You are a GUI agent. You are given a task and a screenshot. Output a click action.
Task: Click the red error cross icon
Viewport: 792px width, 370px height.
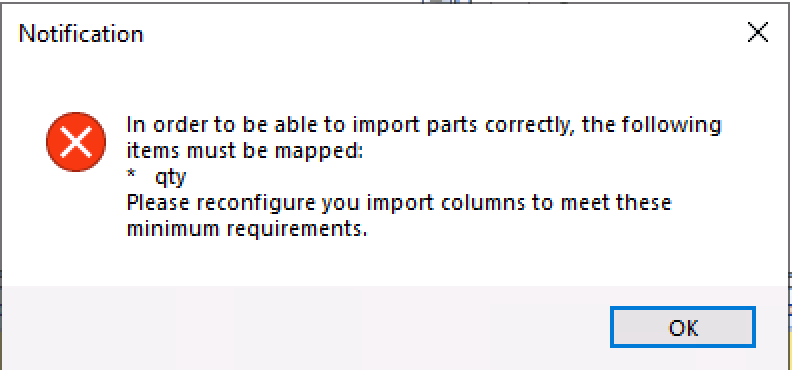76,142
